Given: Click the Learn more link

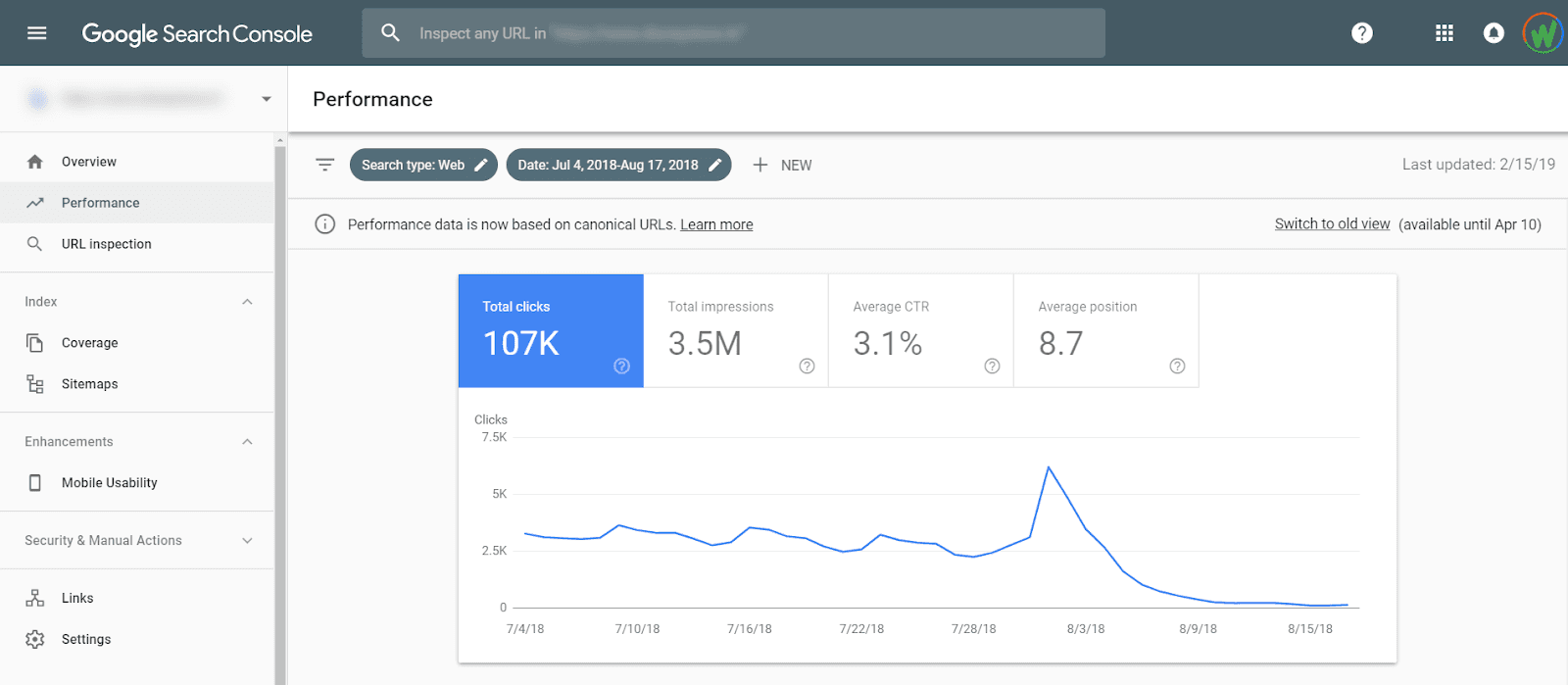Looking at the screenshot, I should coord(716,224).
